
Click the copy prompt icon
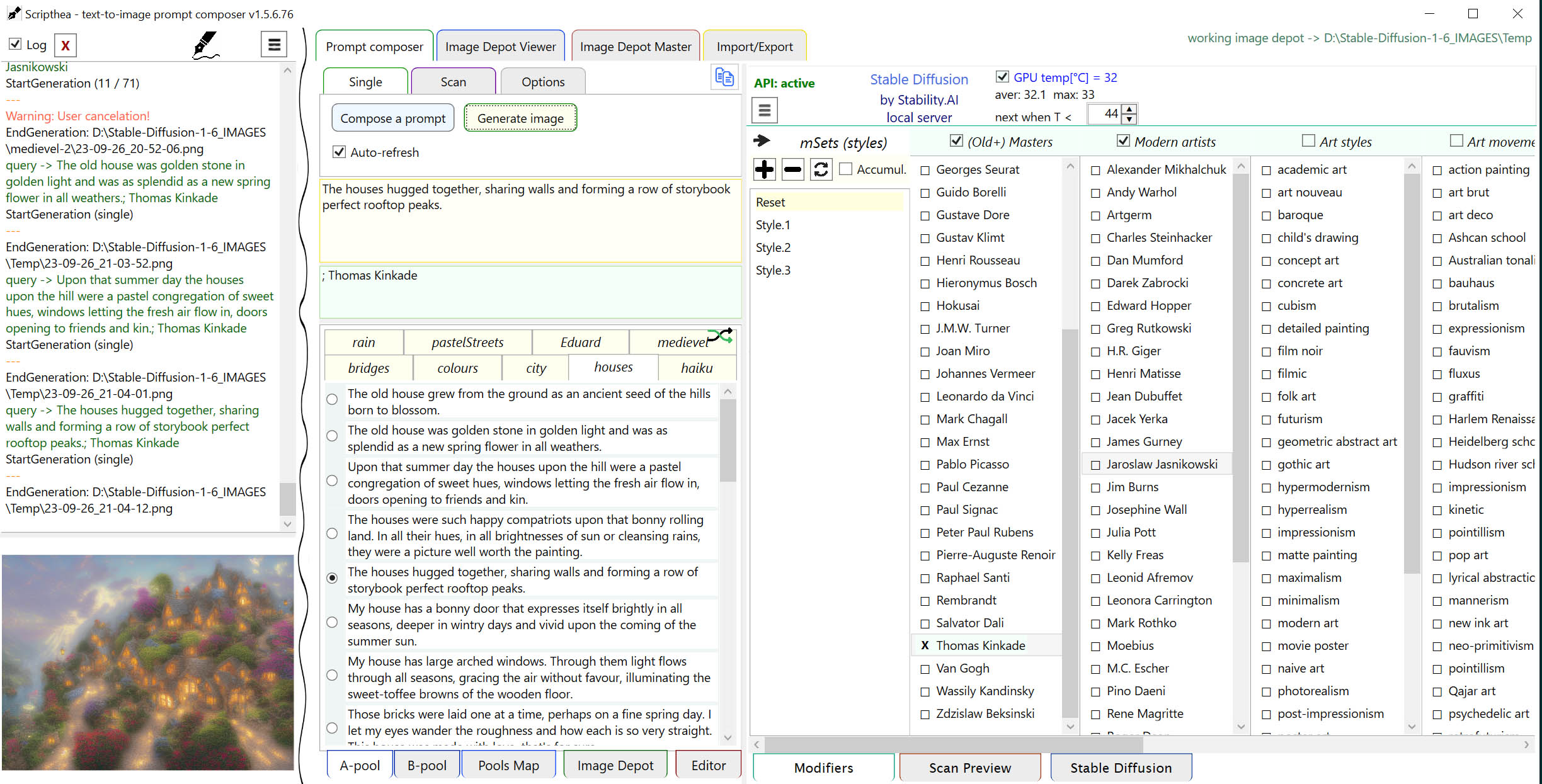724,77
